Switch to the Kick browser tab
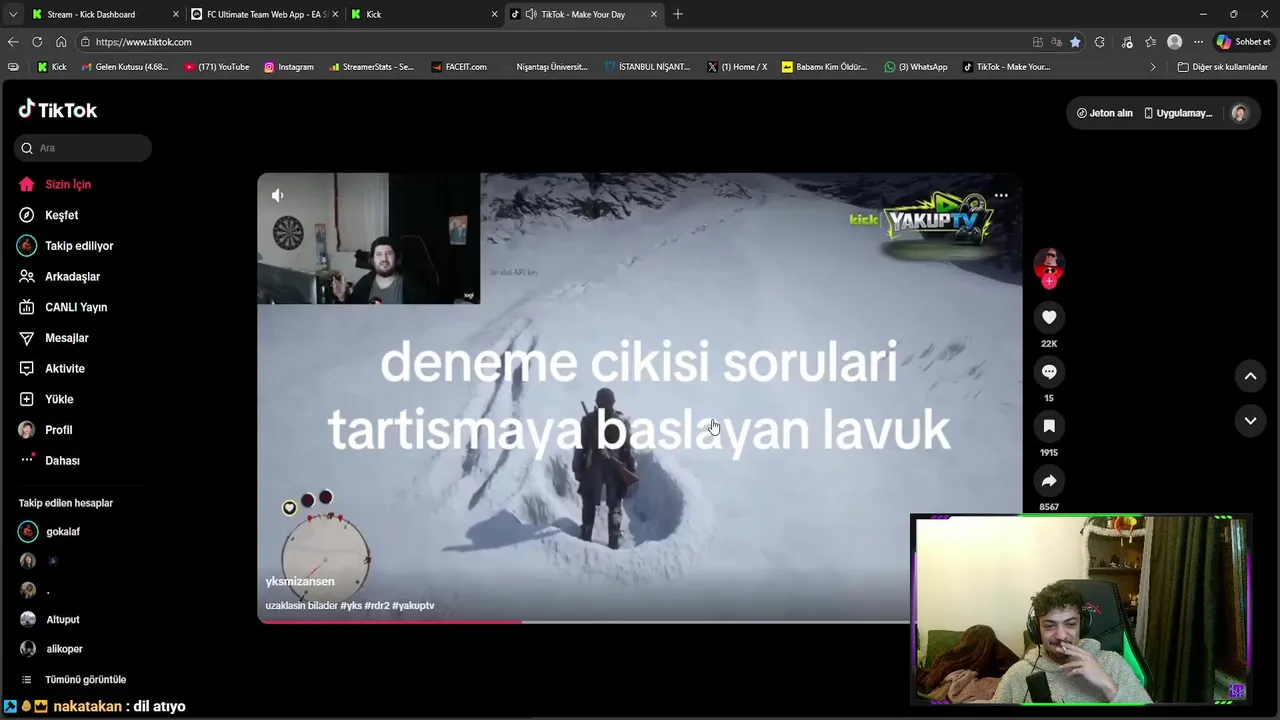This screenshot has width=1280, height=720. (424, 14)
